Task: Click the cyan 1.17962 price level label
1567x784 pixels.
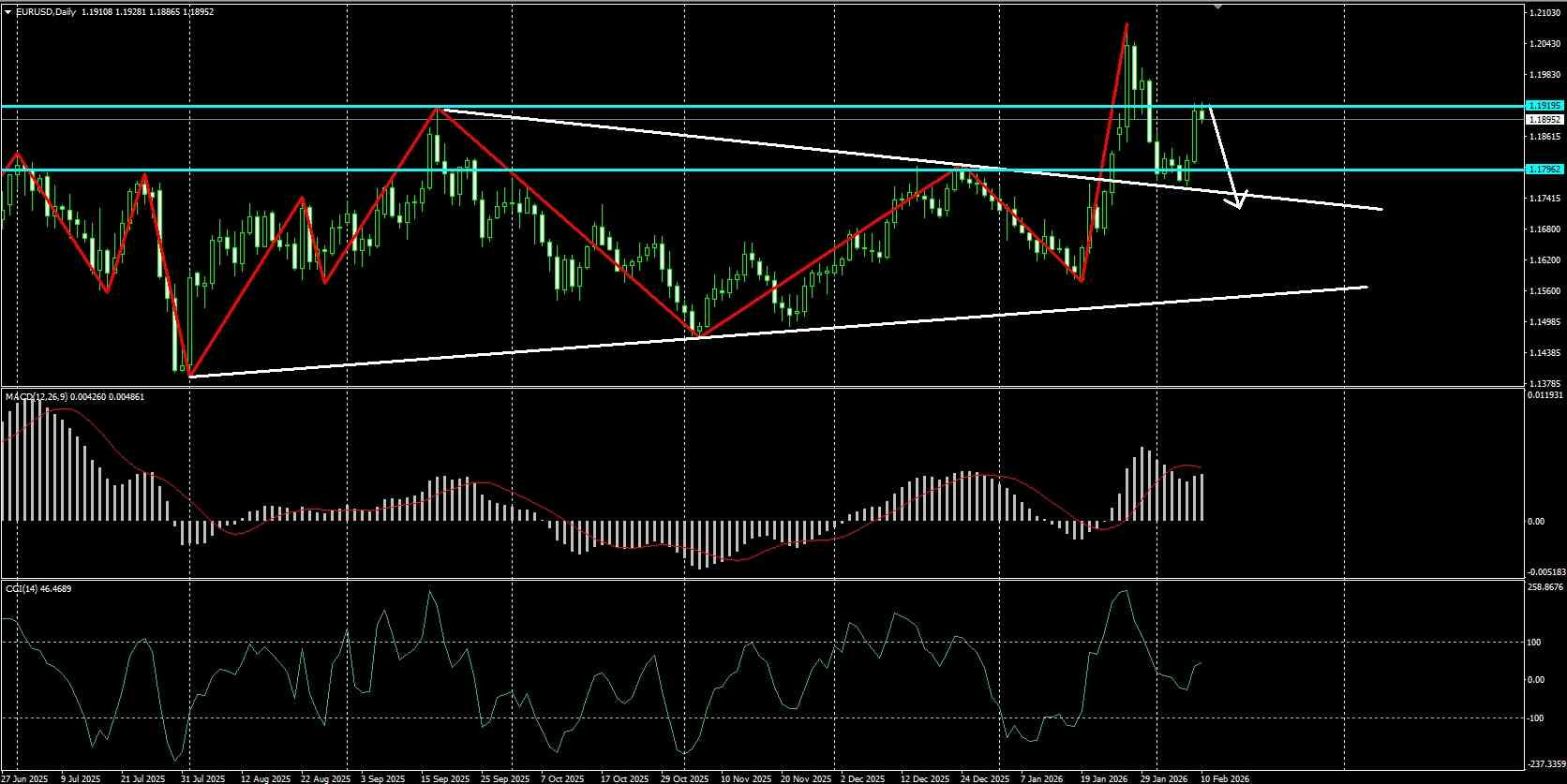Action: coord(1544,170)
